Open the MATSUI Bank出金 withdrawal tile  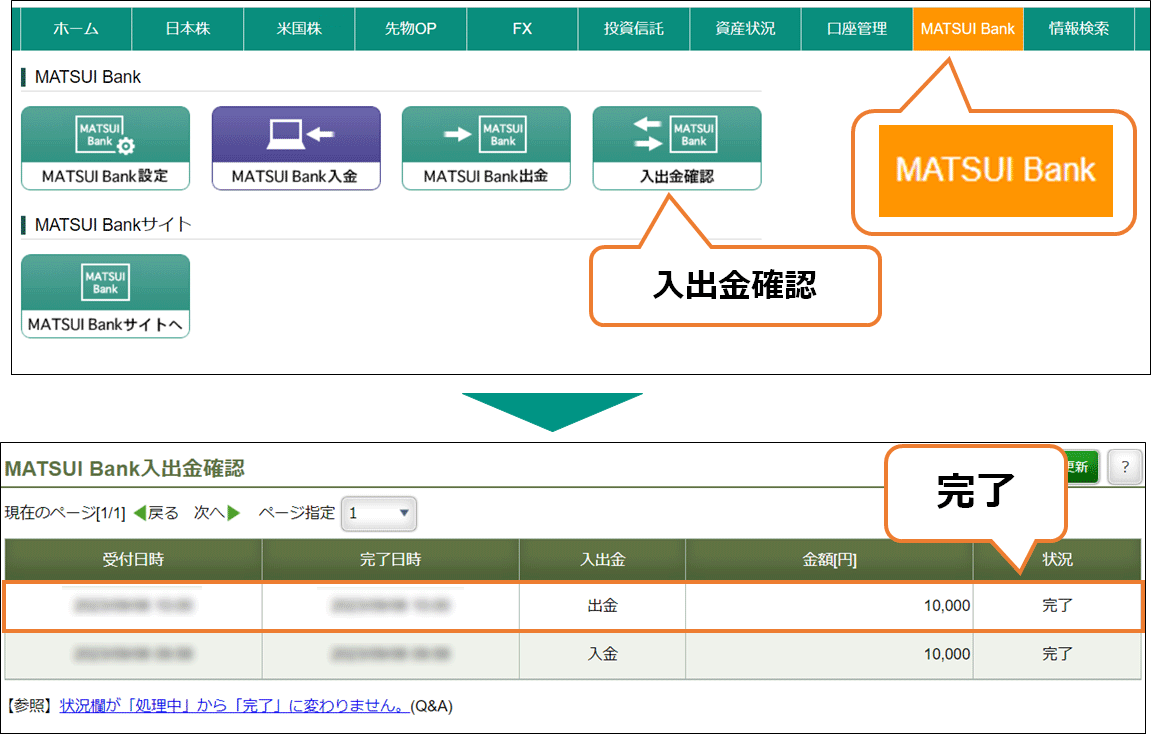point(486,148)
